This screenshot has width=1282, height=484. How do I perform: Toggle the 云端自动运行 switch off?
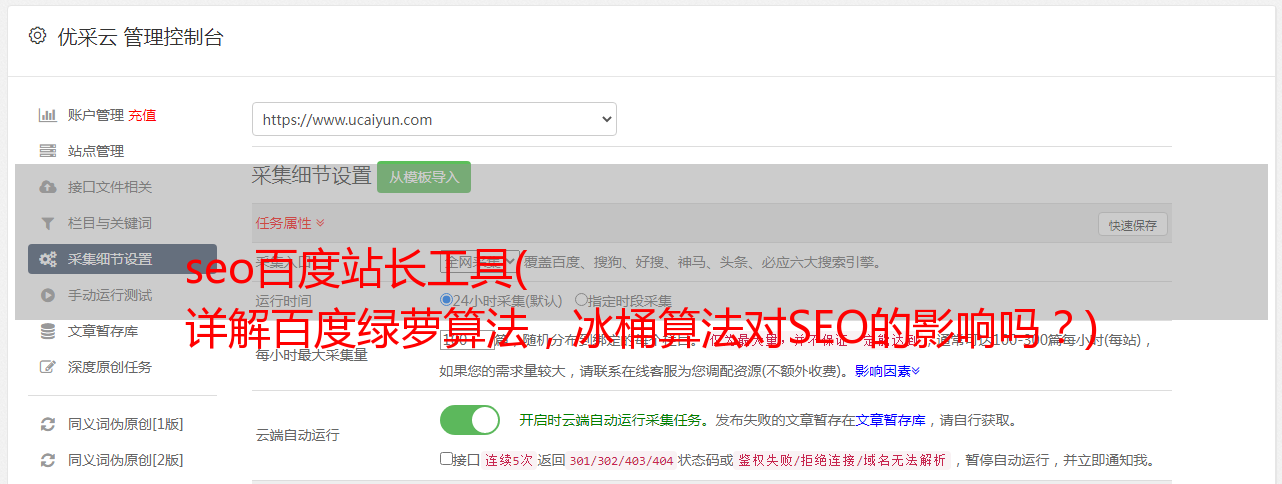[x=470, y=420]
